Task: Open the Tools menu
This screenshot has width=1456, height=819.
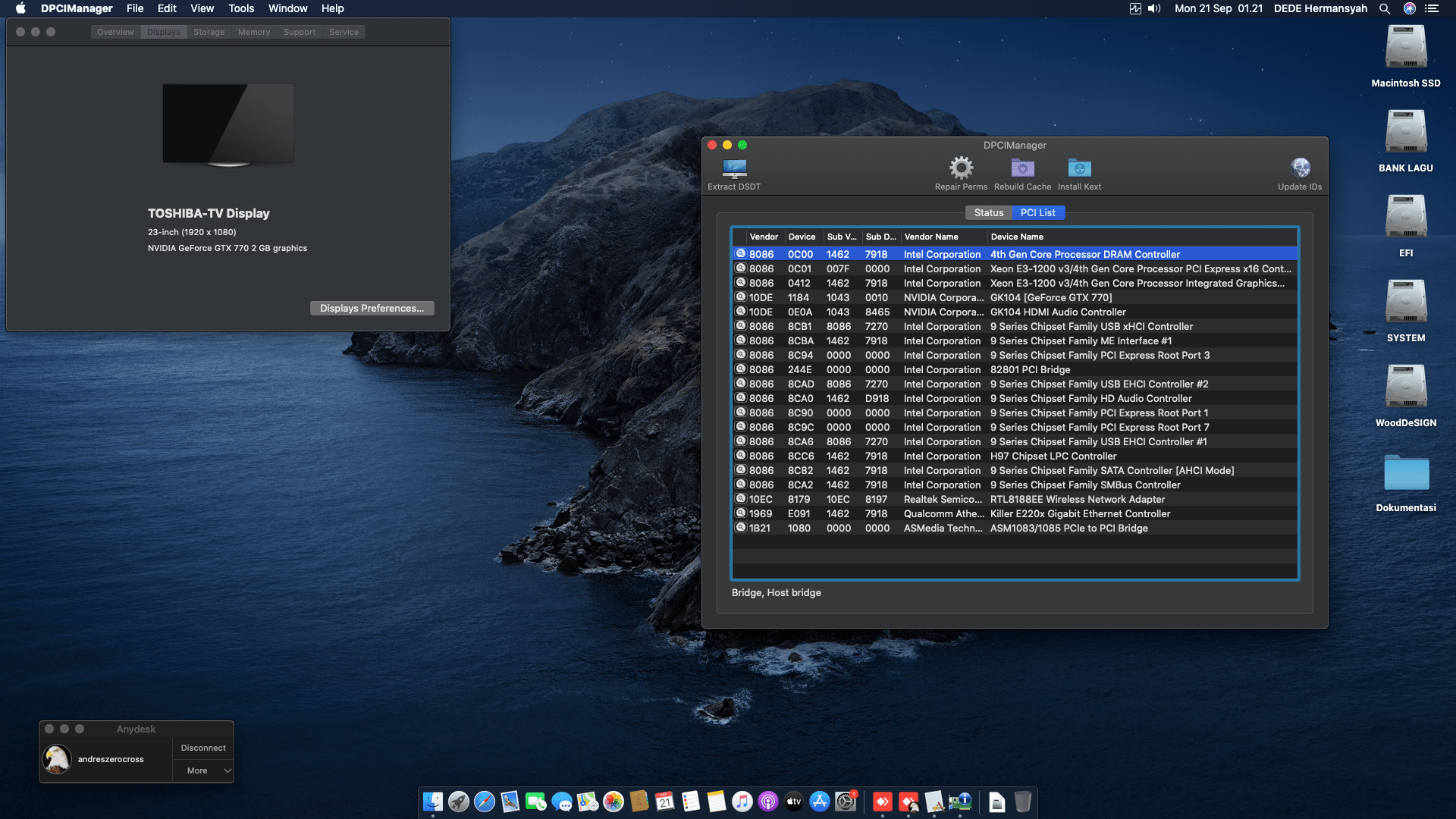Action: (241, 8)
